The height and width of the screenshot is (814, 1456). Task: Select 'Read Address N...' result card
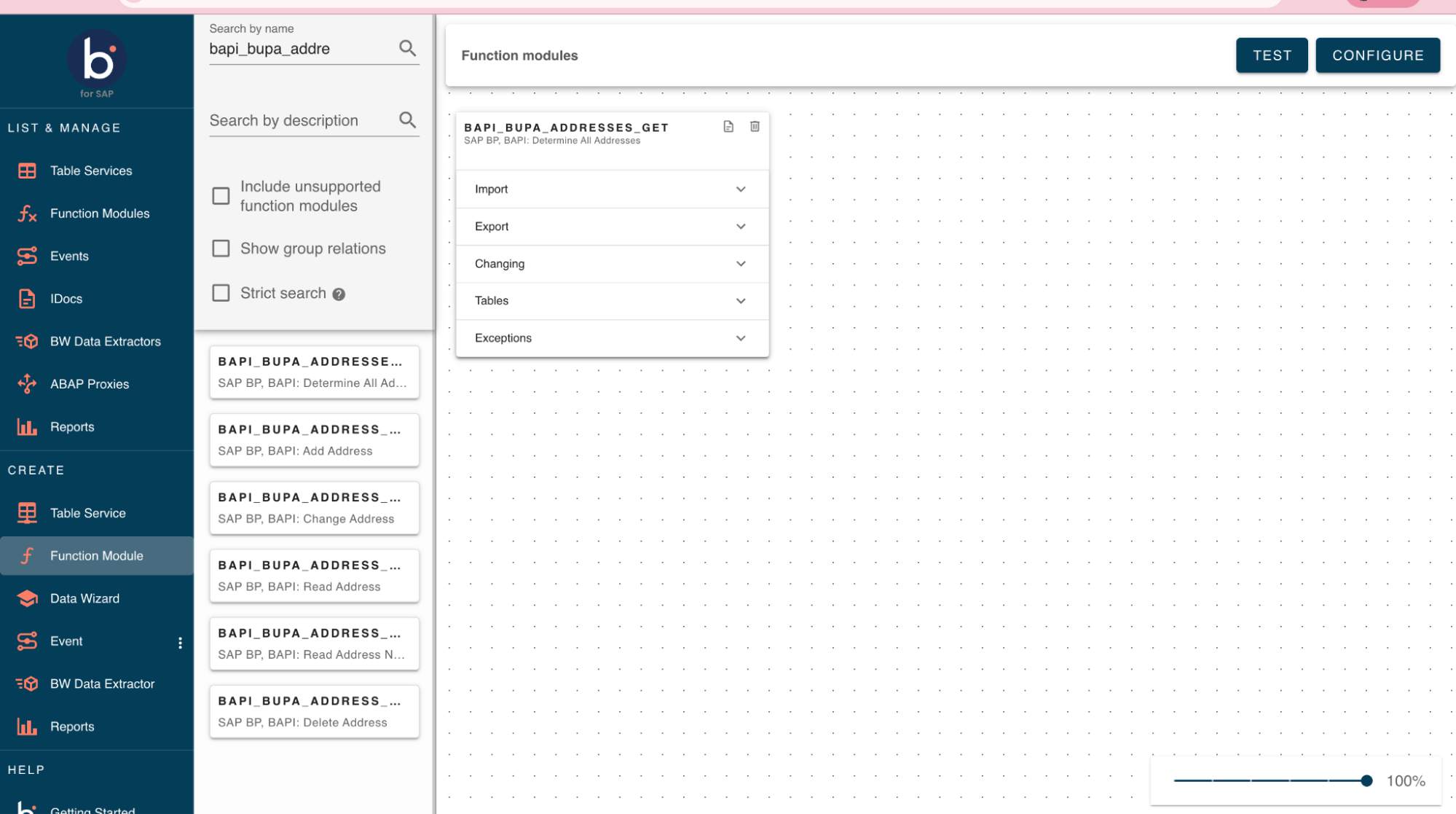(x=314, y=643)
